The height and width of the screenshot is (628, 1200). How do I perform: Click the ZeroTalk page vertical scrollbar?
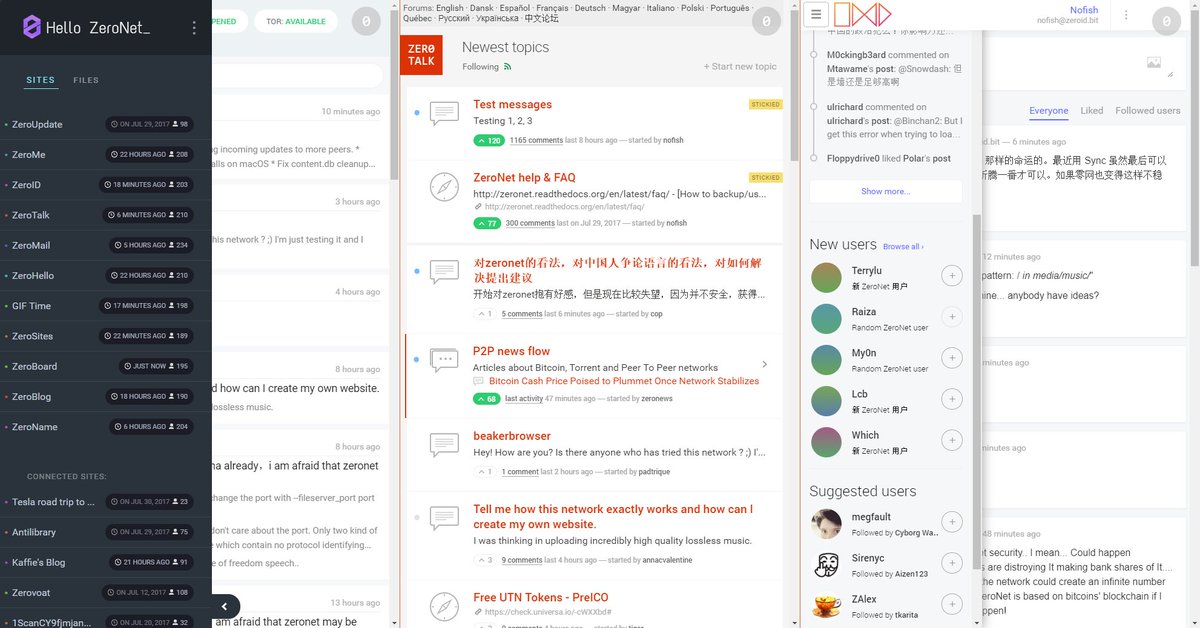pos(795,85)
